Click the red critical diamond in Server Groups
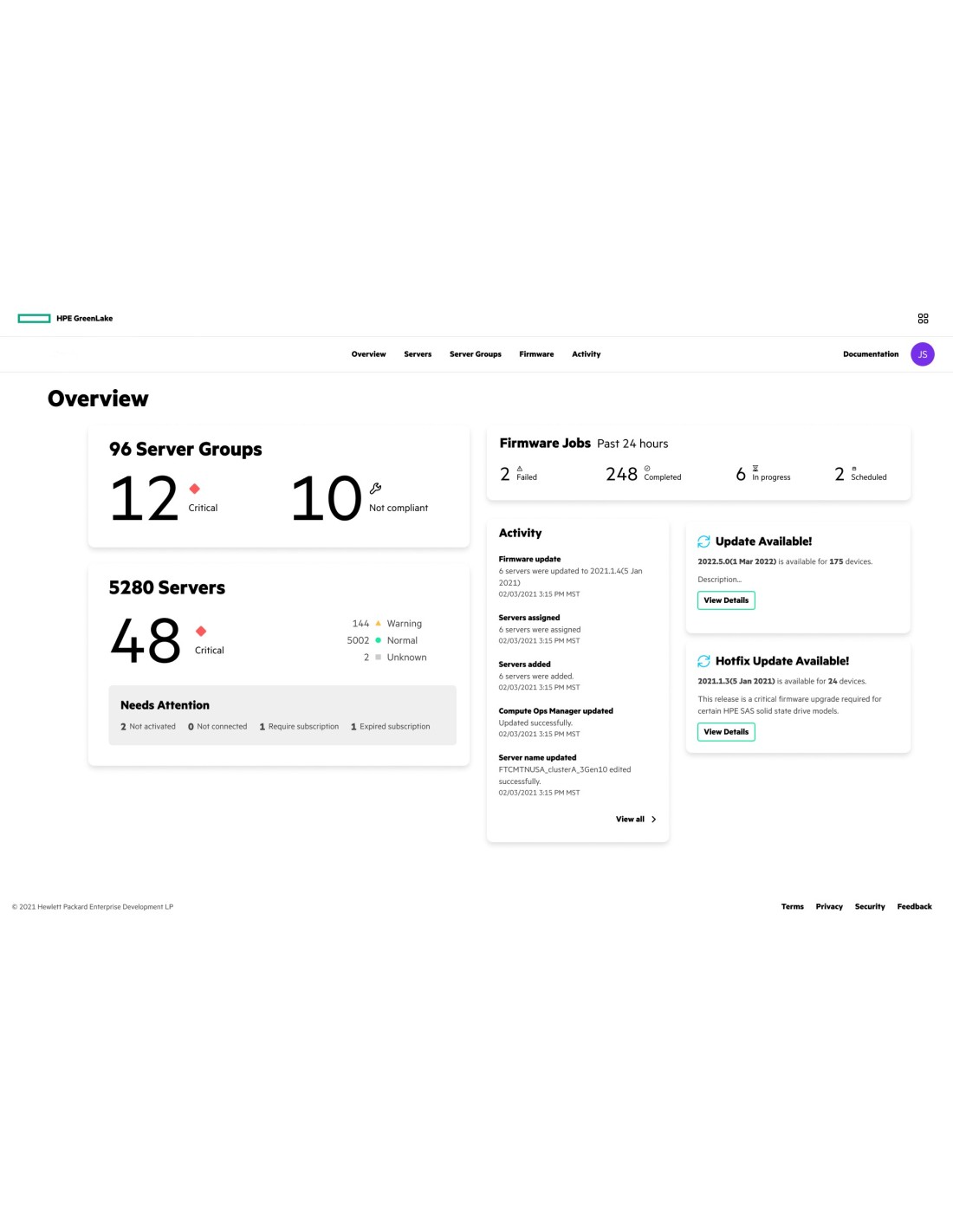The height and width of the screenshot is (1232, 953). (x=195, y=489)
